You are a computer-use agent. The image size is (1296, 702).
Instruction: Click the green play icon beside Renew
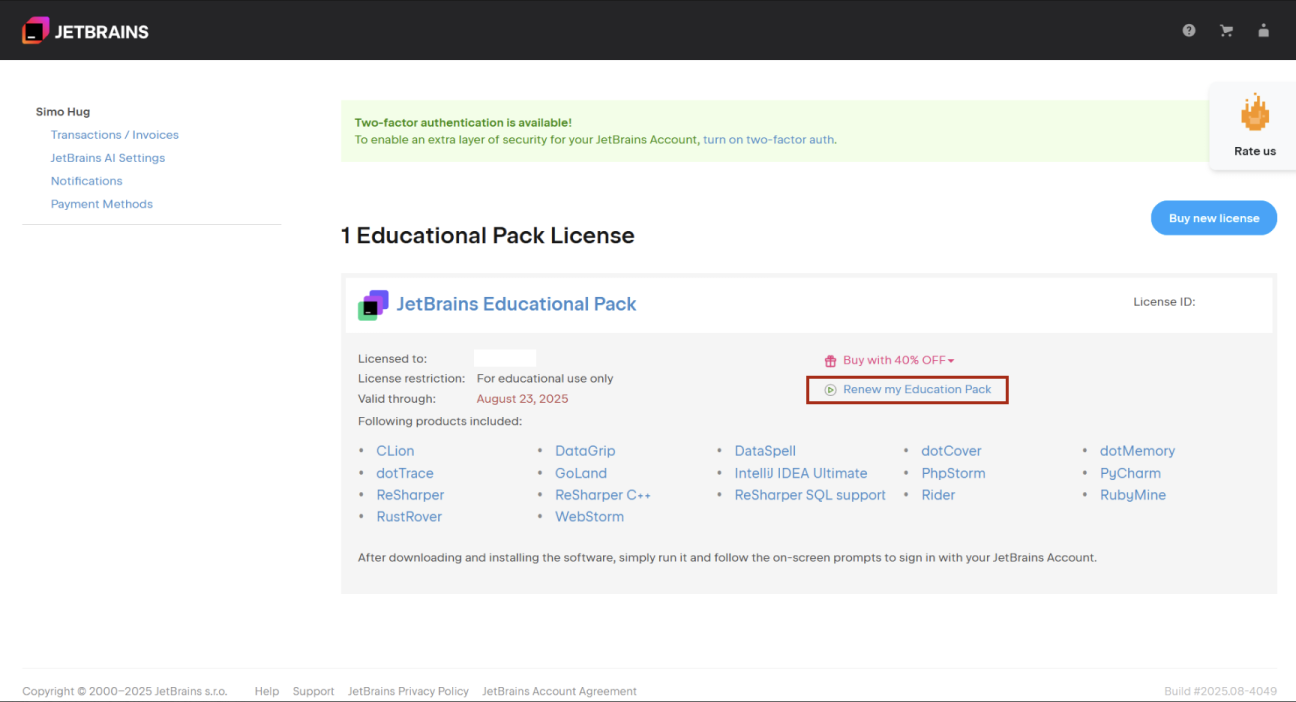[x=830, y=390]
